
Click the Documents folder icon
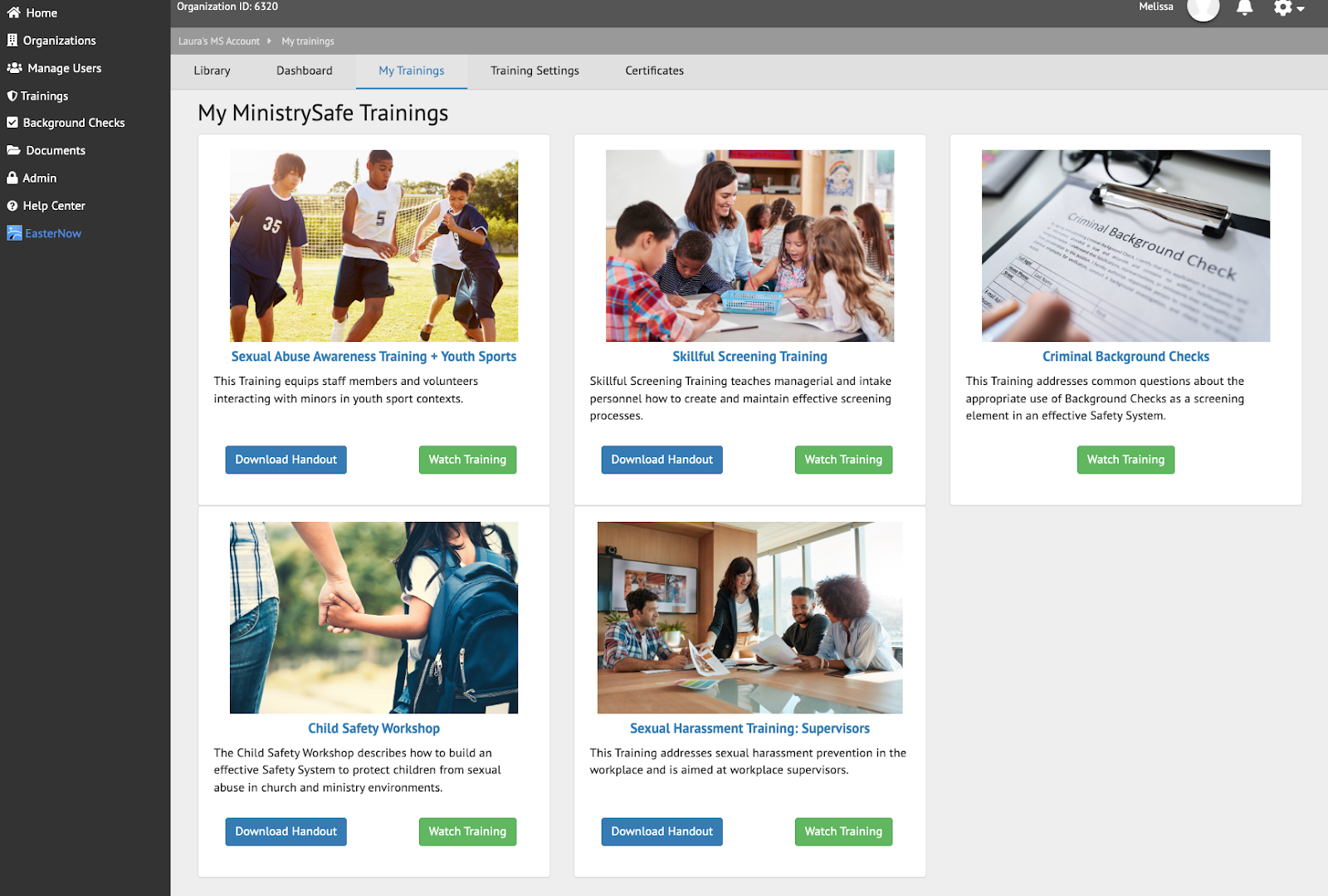click(13, 150)
